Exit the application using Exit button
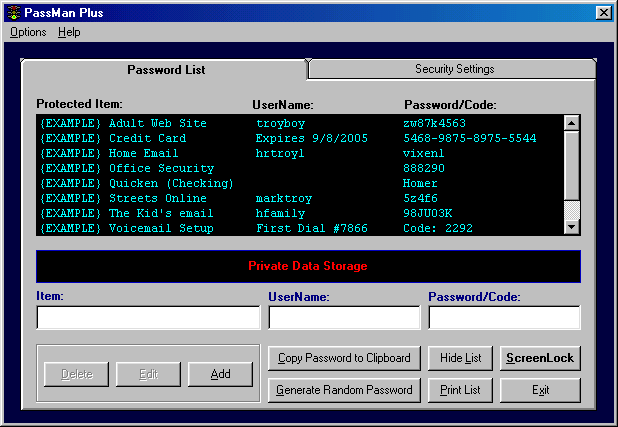Screen dimensions: 618x427 [x=540, y=390]
